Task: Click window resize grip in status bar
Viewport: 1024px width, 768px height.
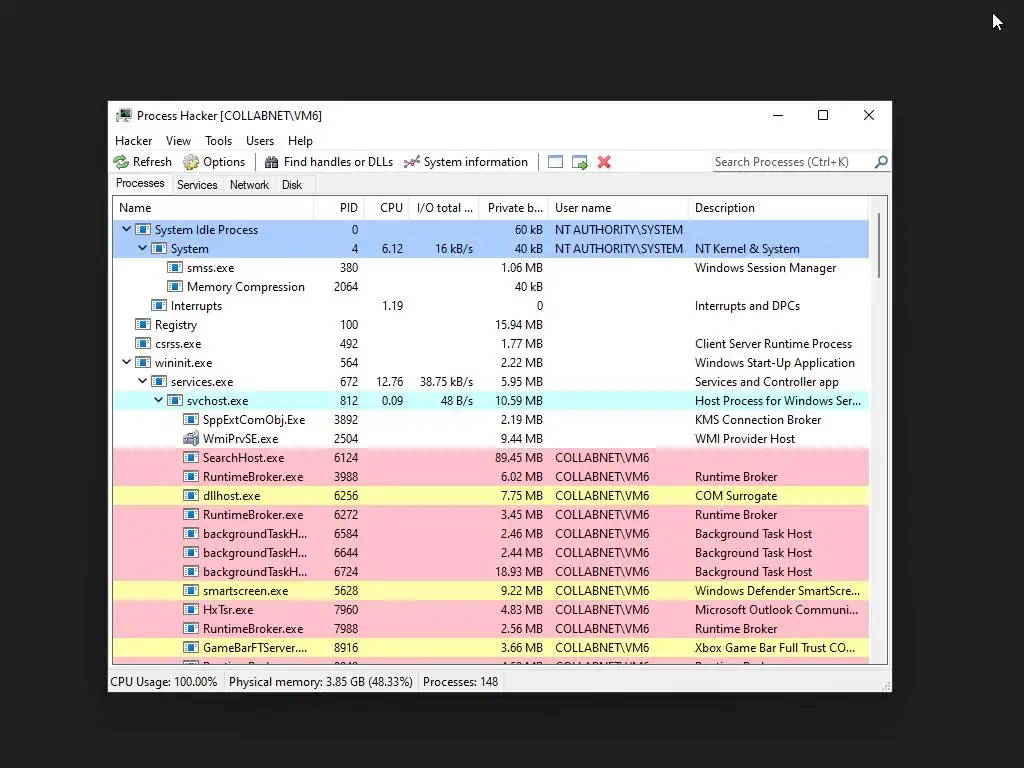Action: (886, 686)
